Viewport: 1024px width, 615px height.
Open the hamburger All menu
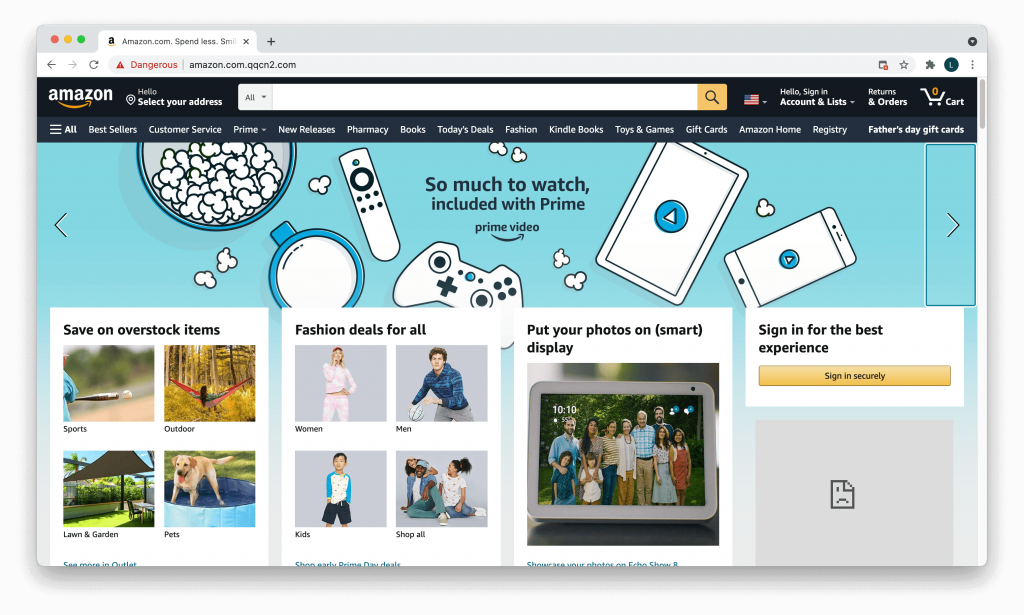(x=63, y=129)
